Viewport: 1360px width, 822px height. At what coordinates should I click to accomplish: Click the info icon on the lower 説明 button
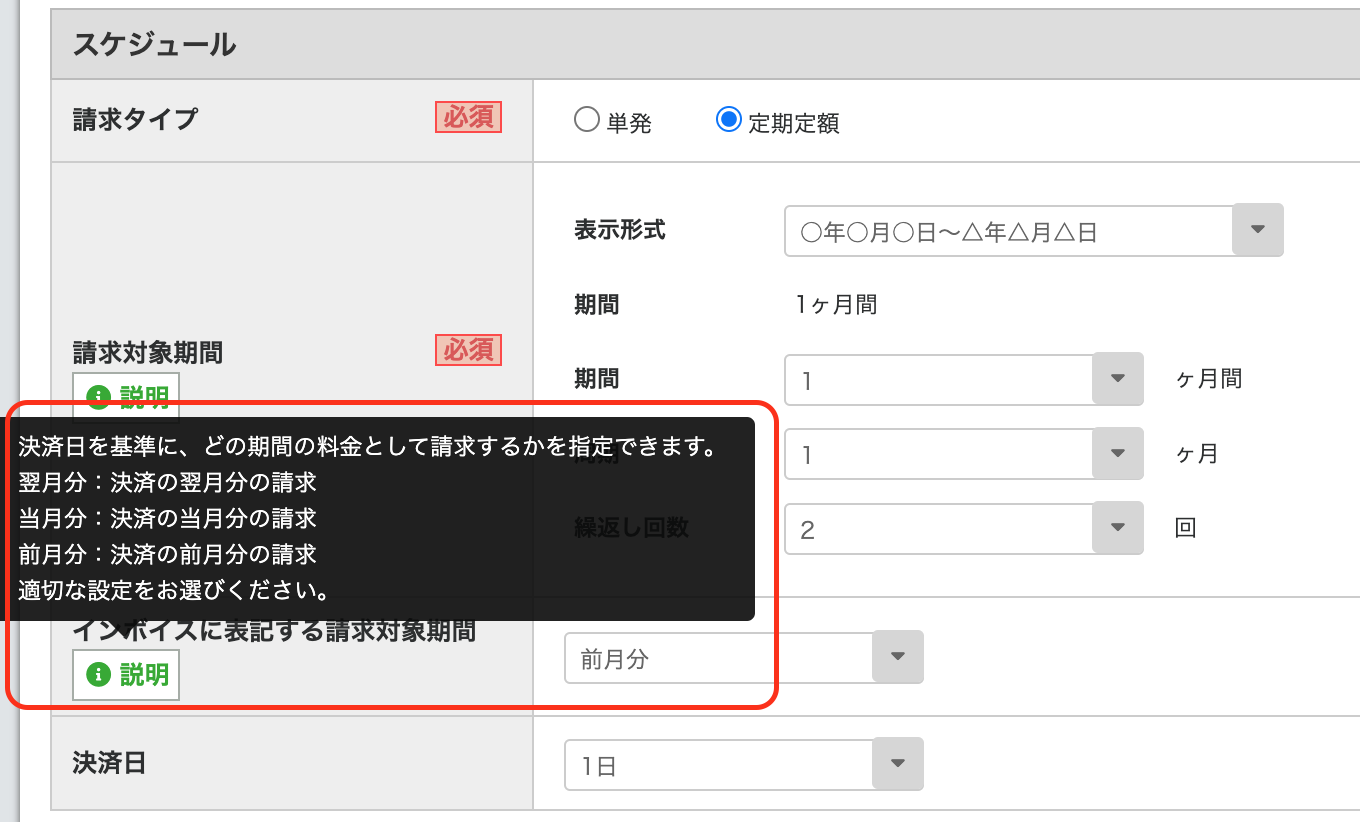pyautogui.click(x=98, y=675)
